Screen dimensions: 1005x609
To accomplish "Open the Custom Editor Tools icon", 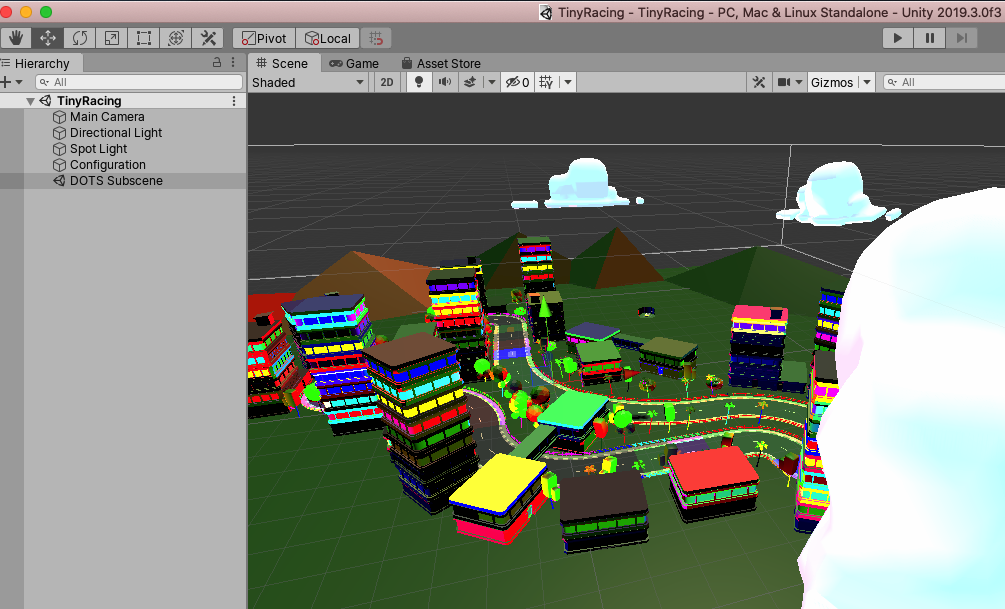I will point(207,37).
